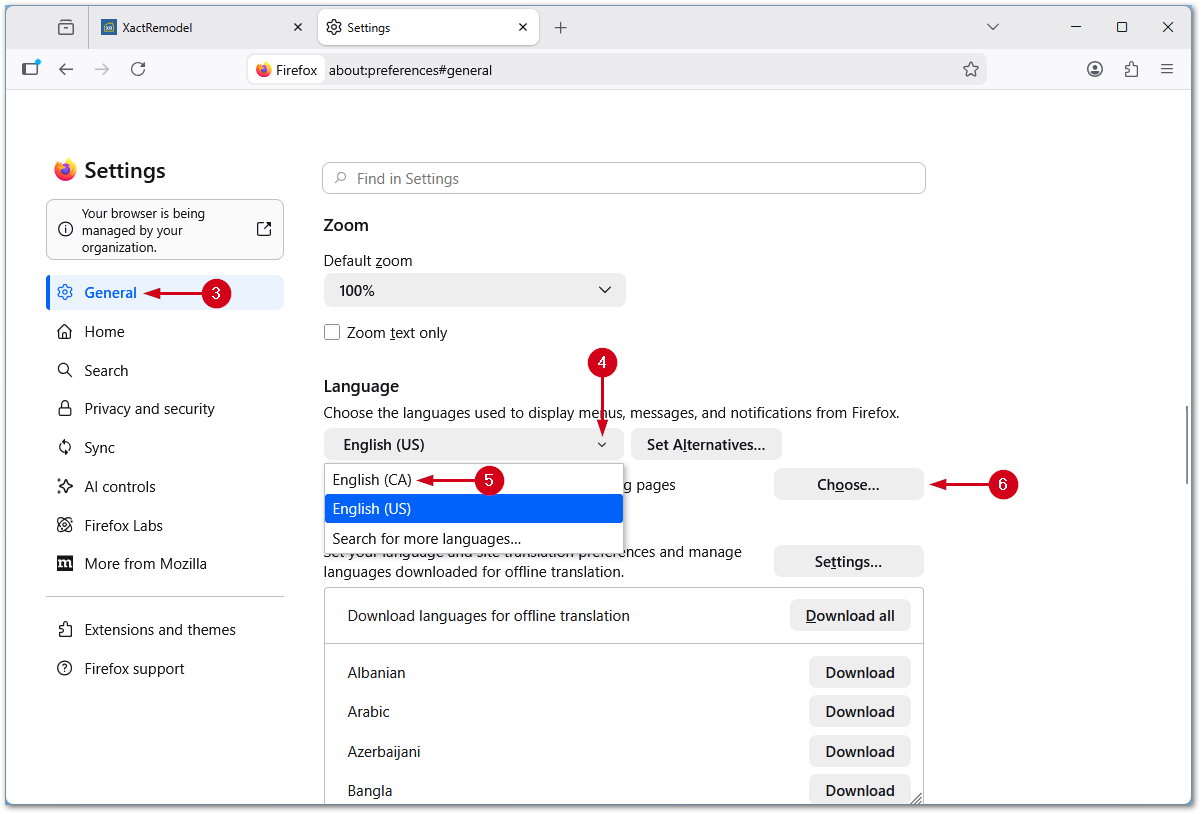The height and width of the screenshot is (814, 1201).
Task: Open the hamburger application menu
Action: (1167, 69)
